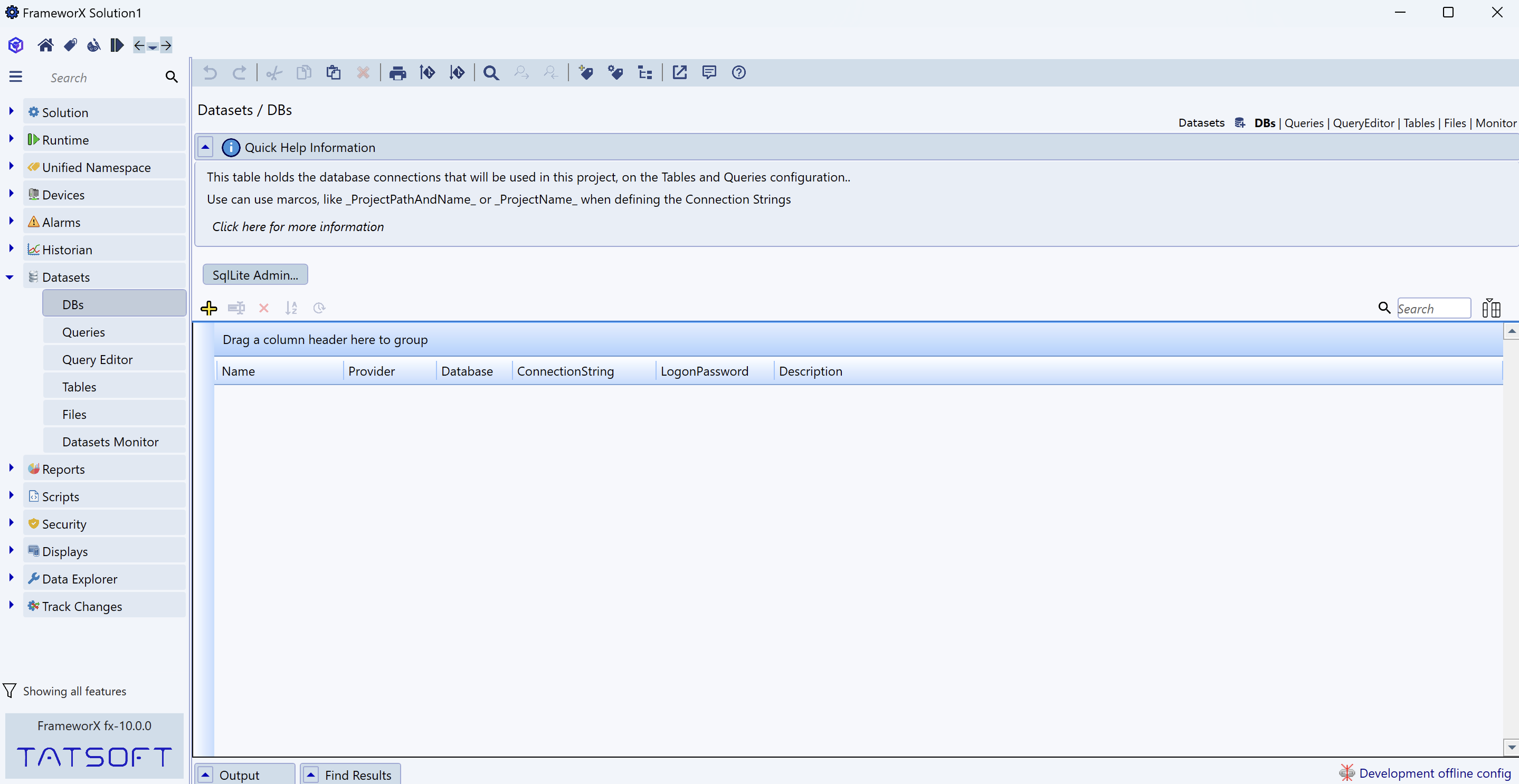The height and width of the screenshot is (784, 1519).
Task: Click the Run solution play icon
Action: click(x=117, y=45)
